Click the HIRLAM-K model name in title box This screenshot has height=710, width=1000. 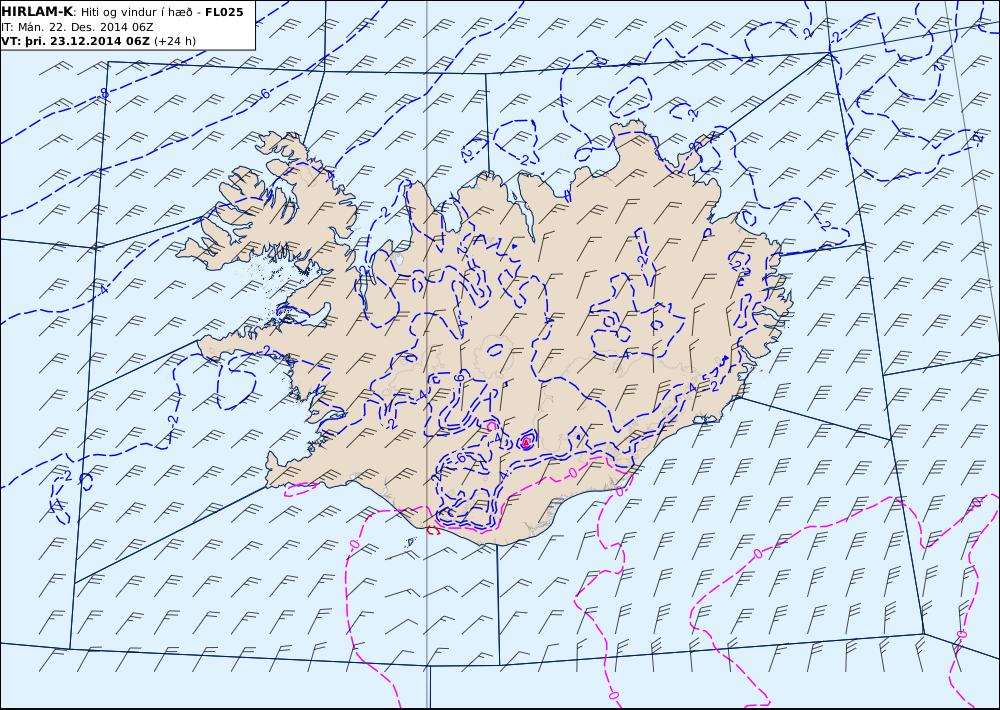point(38,12)
